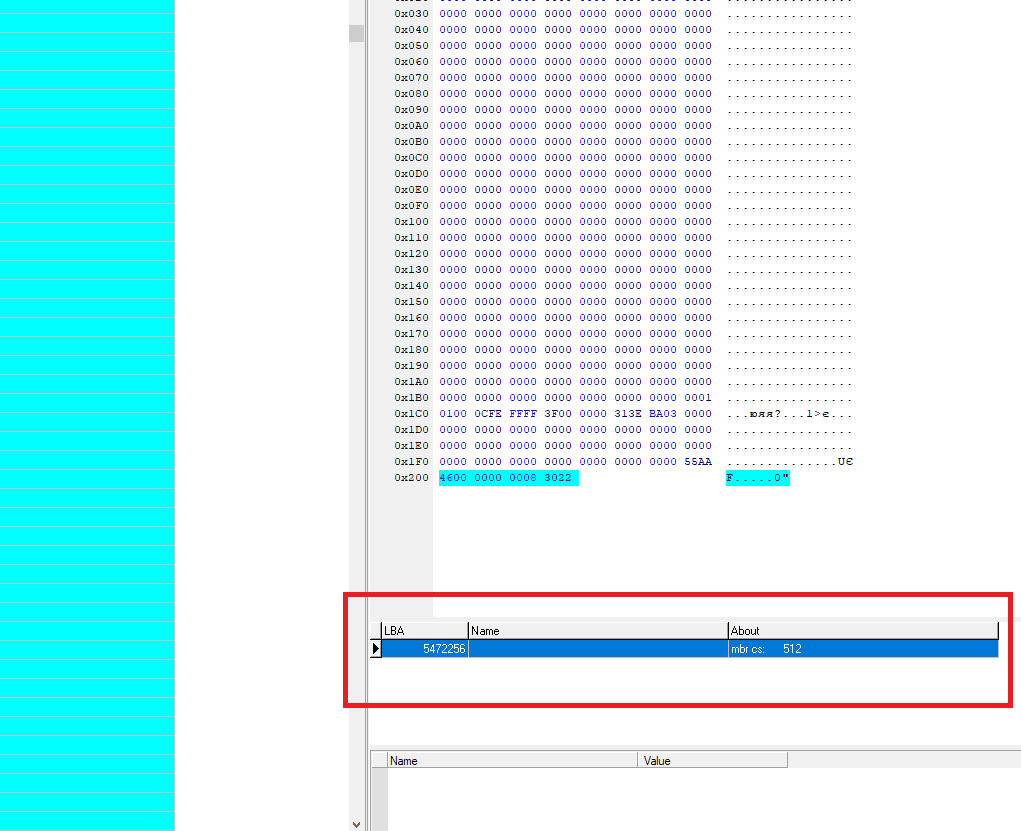Viewport: 1021px width, 831px height.
Task: Click the down arrow of vertical scrollbar
Action: [356, 824]
